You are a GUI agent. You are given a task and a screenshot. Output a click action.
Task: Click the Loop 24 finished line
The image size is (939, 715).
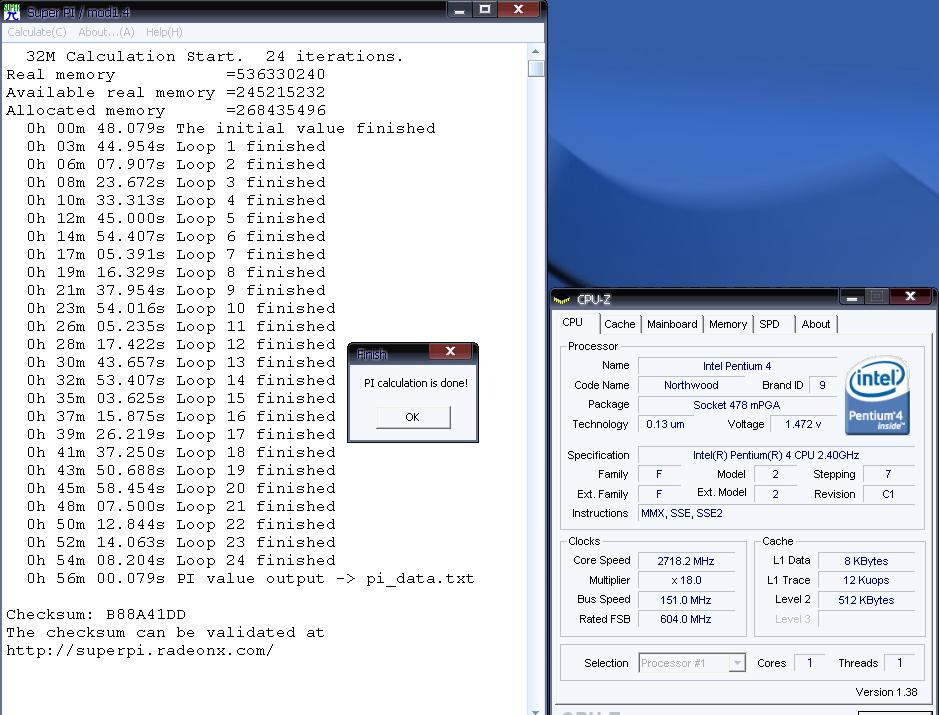click(x=181, y=561)
